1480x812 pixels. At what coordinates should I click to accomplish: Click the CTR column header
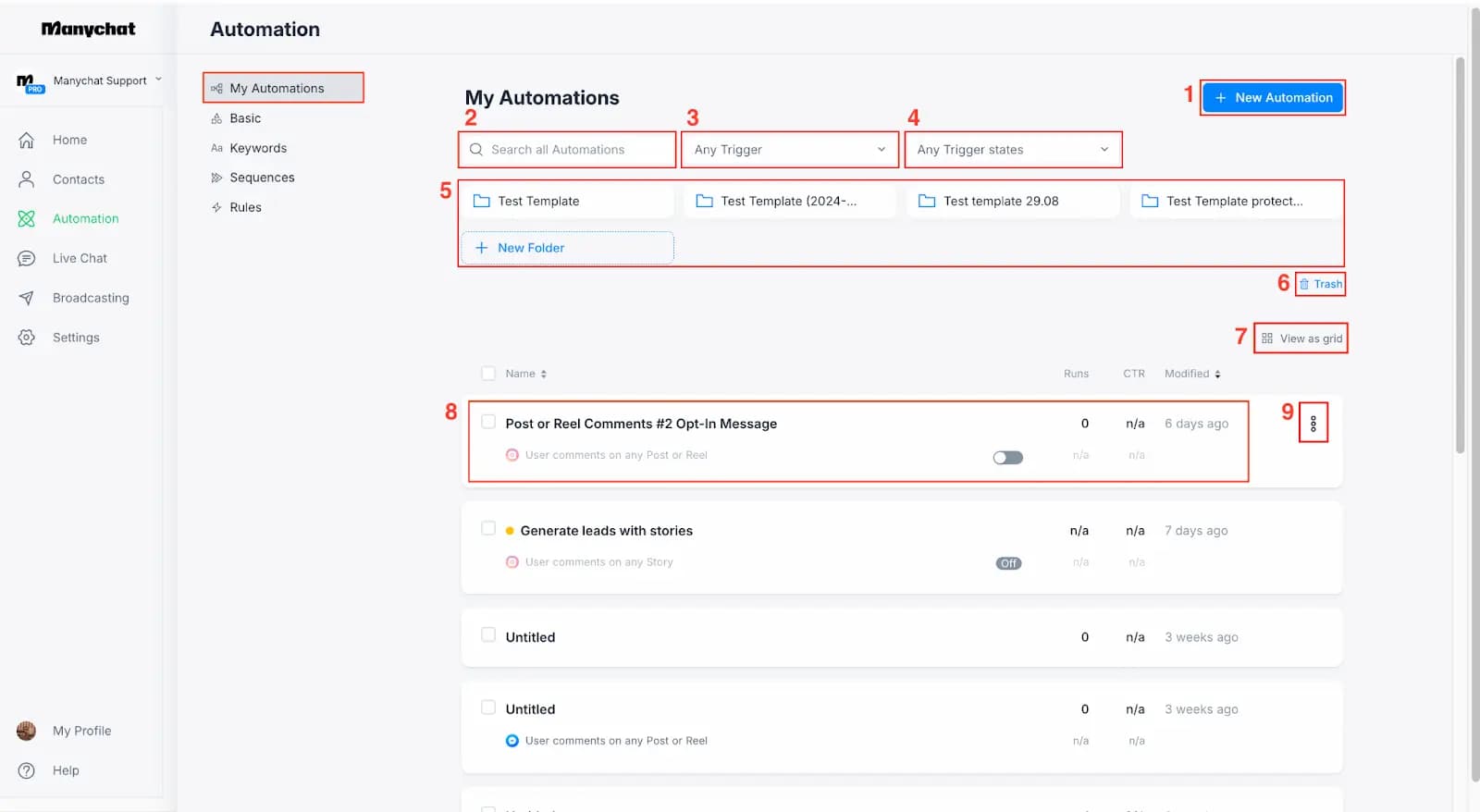pyautogui.click(x=1134, y=374)
